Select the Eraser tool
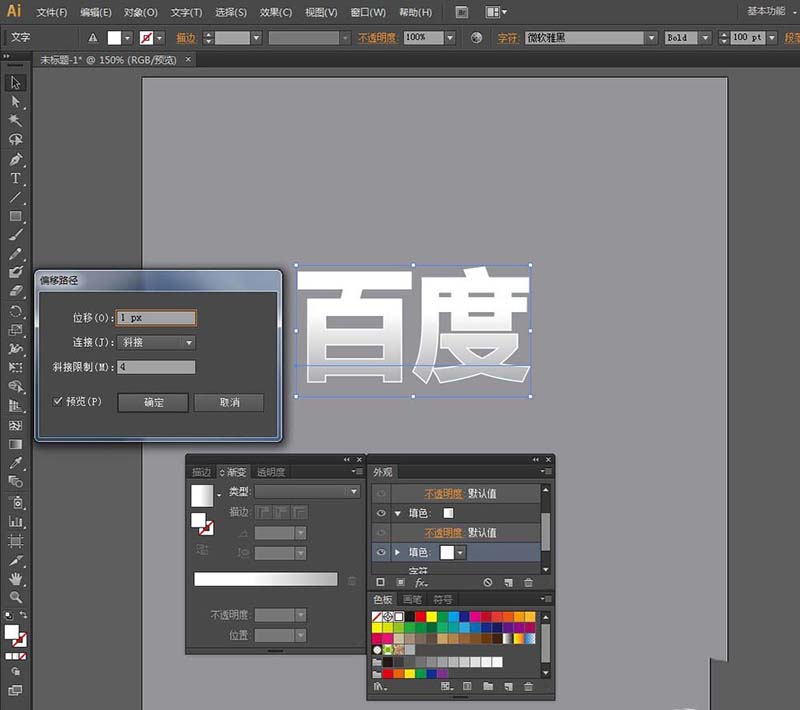Screen dimensions: 800x710 [15, 291]
